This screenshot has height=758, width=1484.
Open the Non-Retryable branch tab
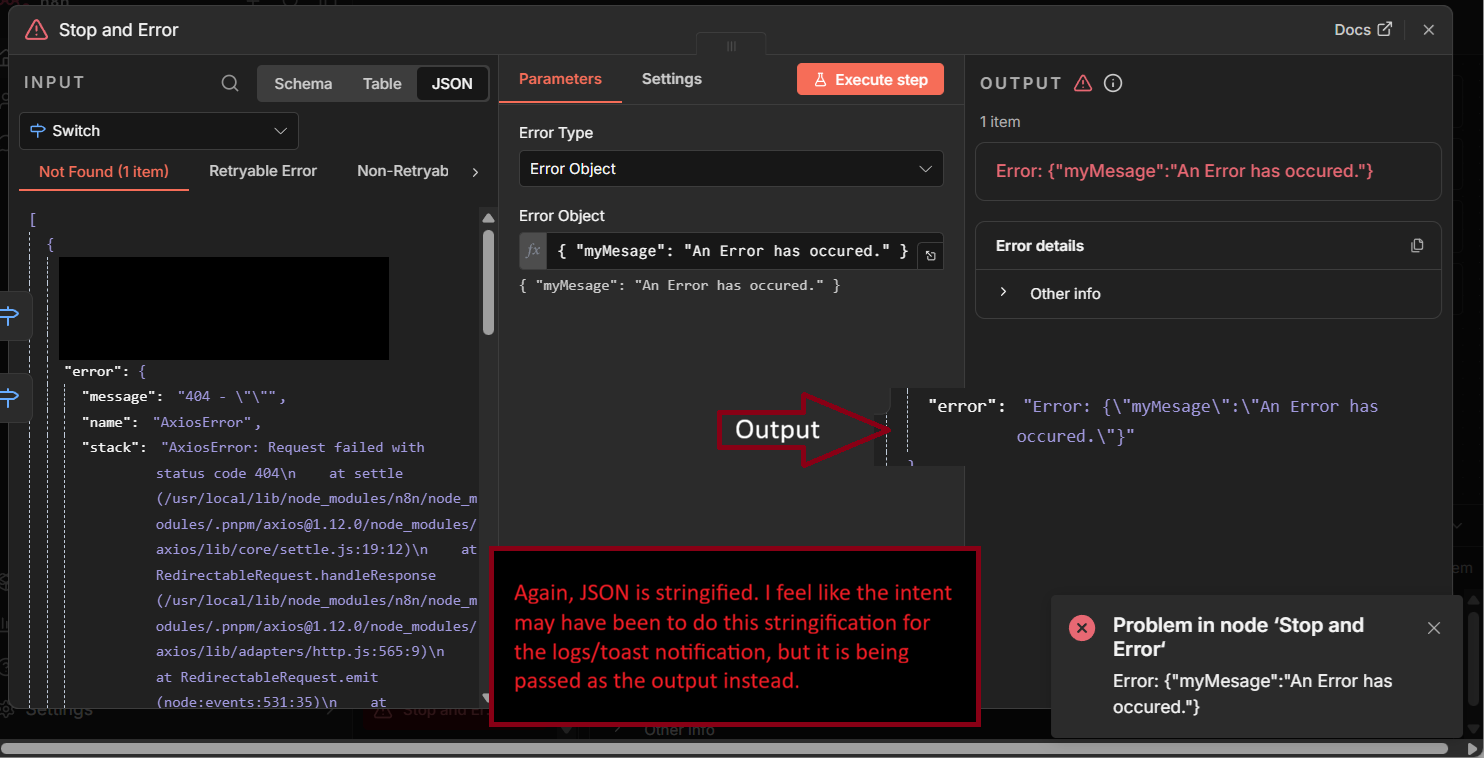click(403, 171)
